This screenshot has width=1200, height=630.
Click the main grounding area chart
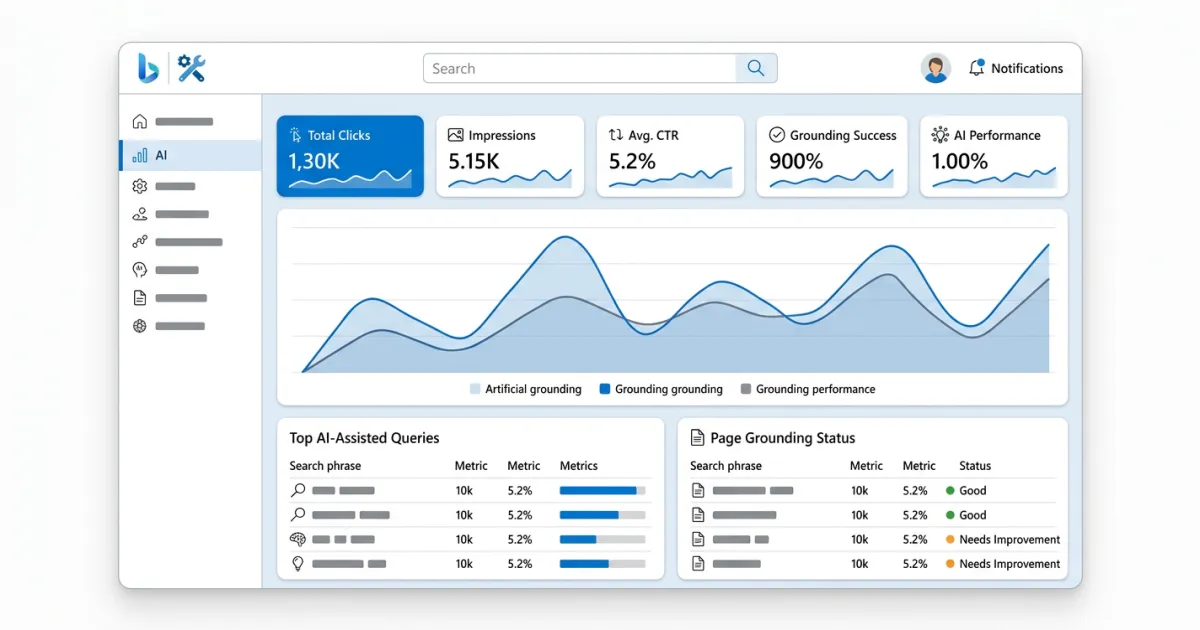[672, 300]
